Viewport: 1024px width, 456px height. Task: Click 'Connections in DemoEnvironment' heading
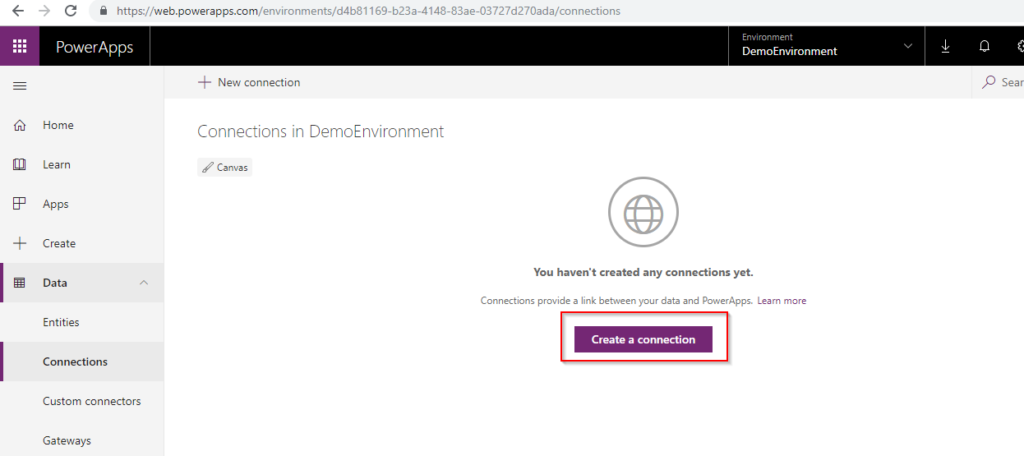point(321,131)
